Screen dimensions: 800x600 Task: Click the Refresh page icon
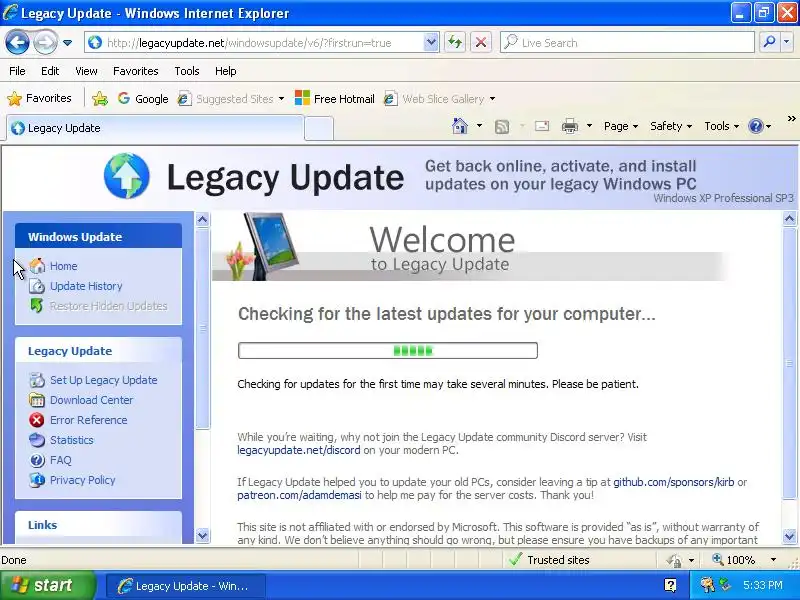455,42
